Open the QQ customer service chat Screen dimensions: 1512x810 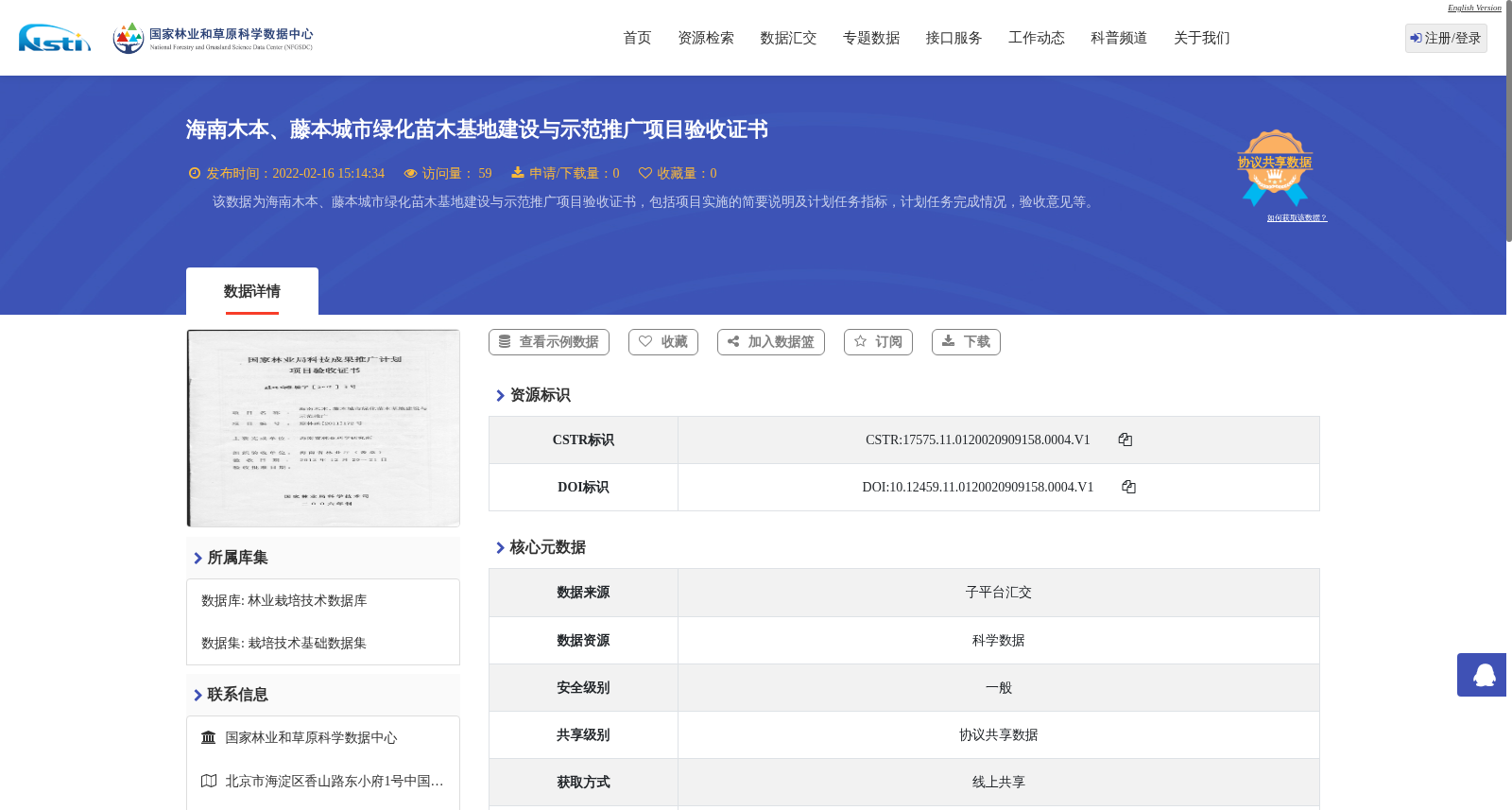[1482, 675]
